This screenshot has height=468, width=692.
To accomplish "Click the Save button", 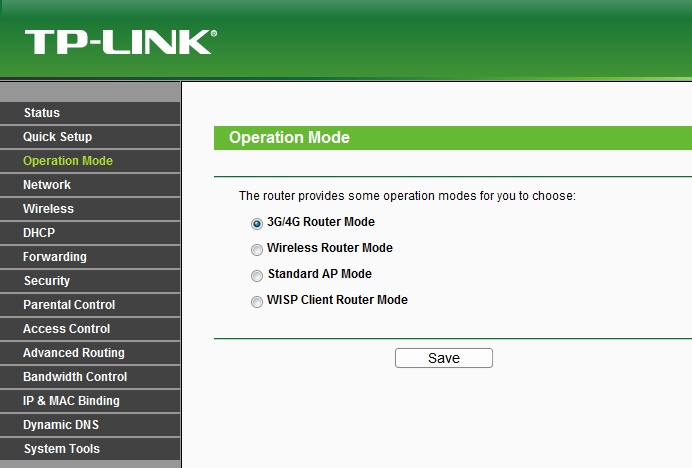I will [444, 358].
